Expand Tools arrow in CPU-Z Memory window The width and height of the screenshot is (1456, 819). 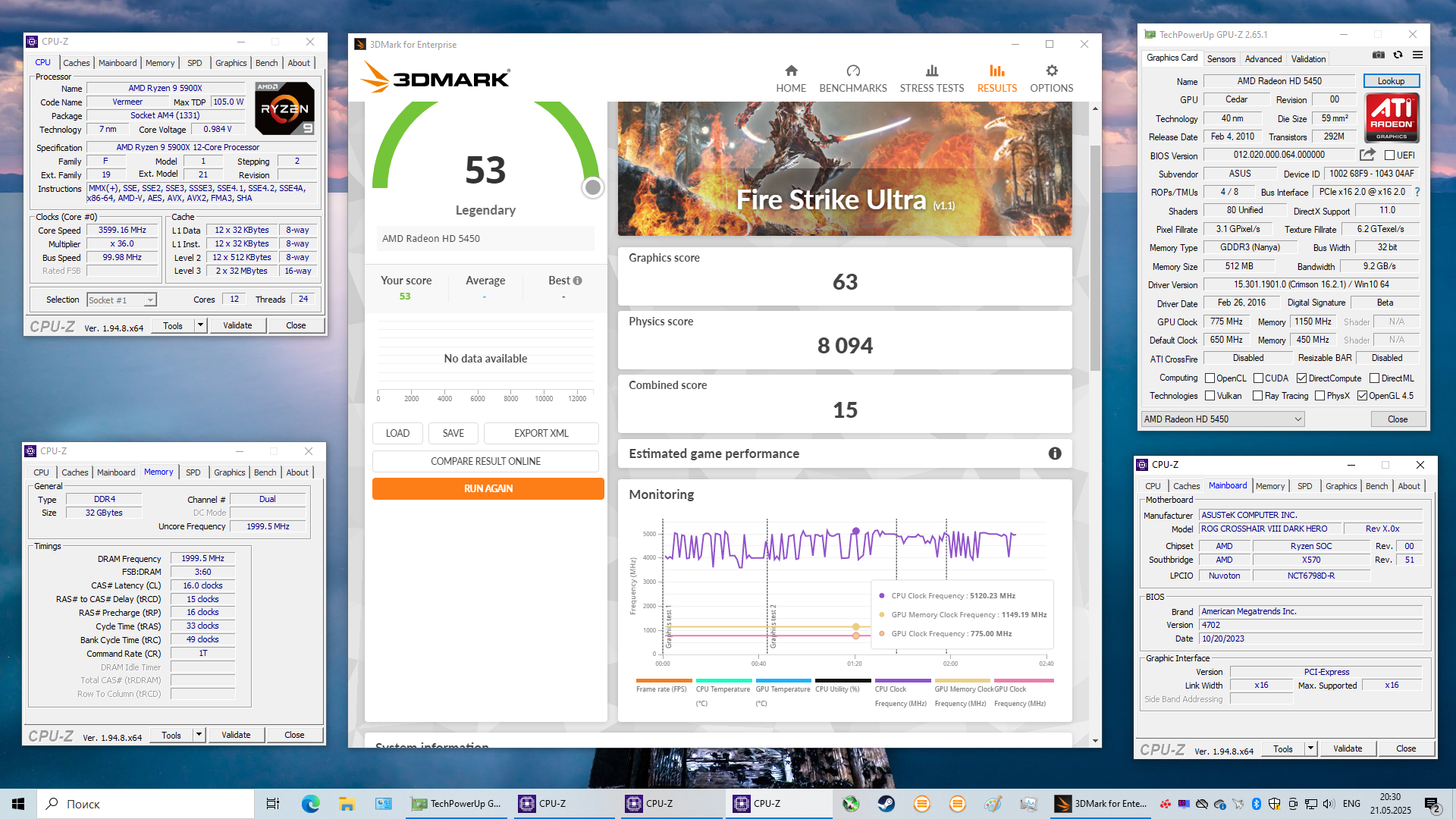(x=199, y=735)
